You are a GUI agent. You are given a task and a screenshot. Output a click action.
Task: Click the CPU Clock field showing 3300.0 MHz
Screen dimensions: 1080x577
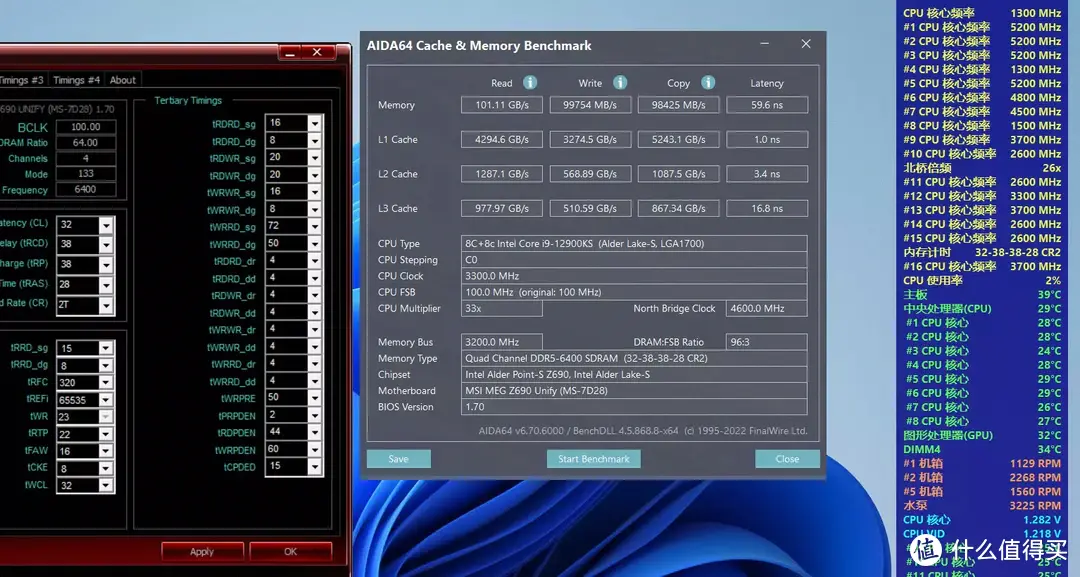[x=634, y=275]
